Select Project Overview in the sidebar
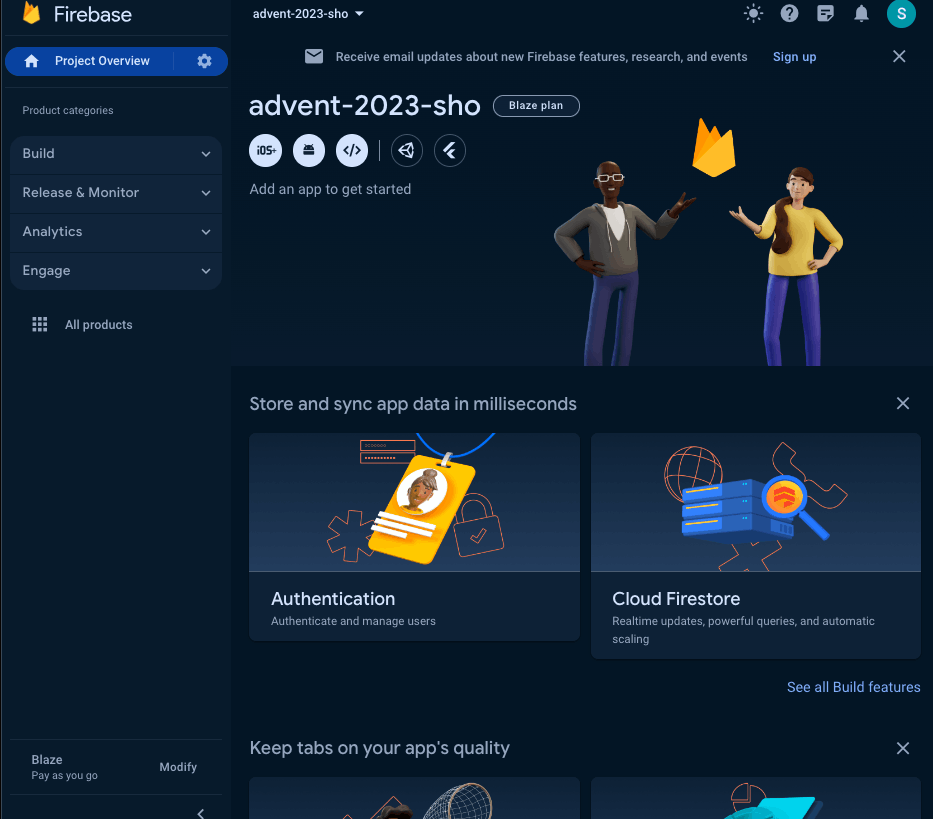Image resolution: width=933 pixels, height=819 pixels. tap(102, 61)
